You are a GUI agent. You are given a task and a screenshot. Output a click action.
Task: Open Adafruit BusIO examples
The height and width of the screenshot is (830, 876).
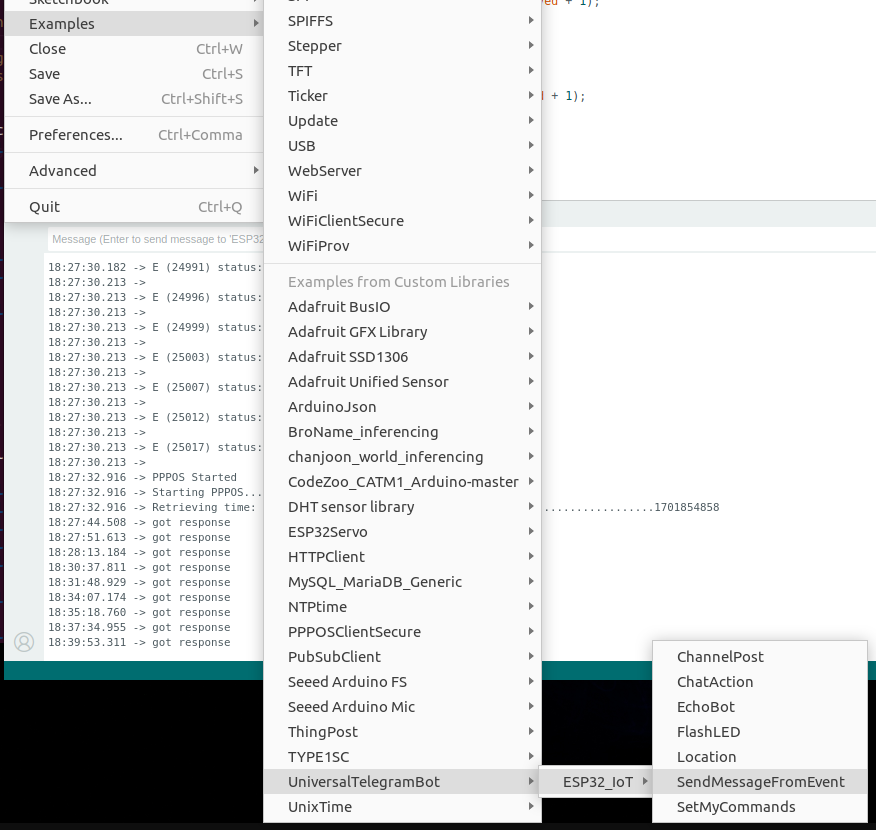click(x=402, y=307)
